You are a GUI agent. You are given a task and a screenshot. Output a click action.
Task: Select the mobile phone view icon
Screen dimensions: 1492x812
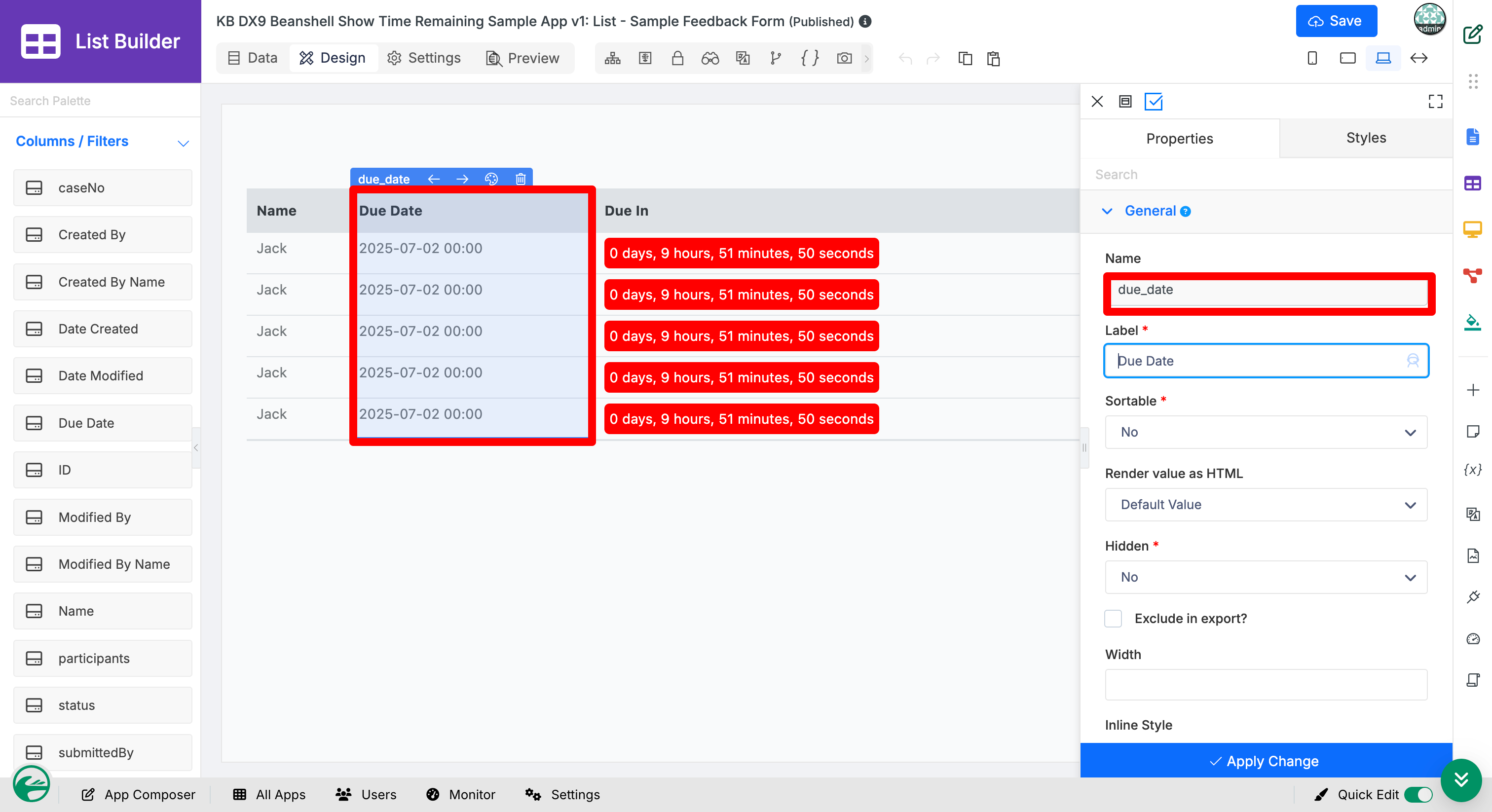click(1312, 58)
